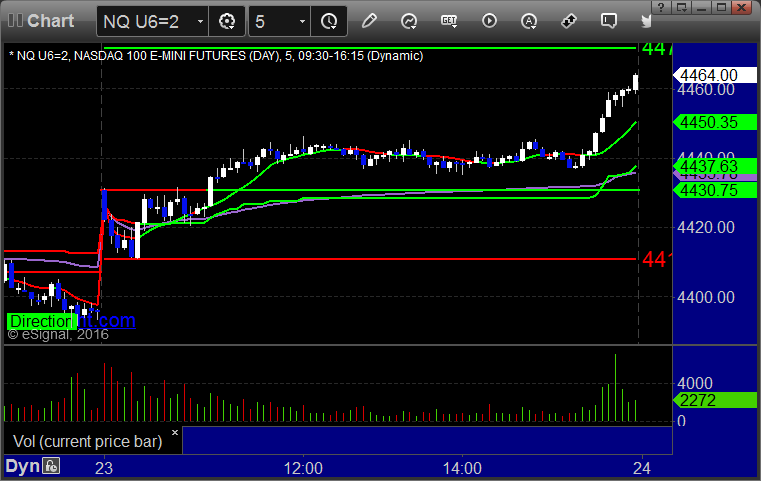The width and height of the screenshot is (761, 481).
Task: Click the 4000 volume axis label
Action: pos(695,383)
